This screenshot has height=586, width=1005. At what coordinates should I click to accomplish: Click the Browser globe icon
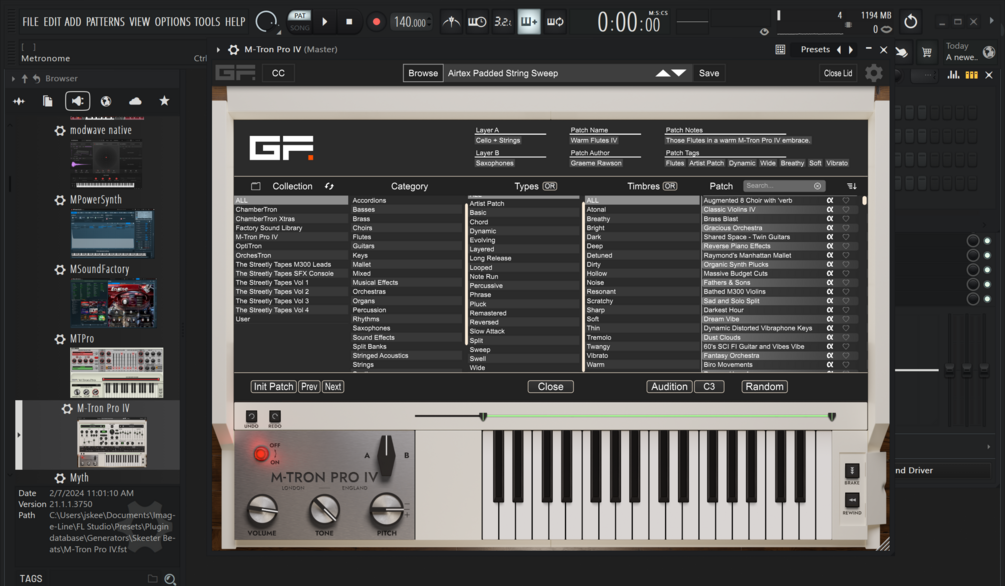click(106, 101)
